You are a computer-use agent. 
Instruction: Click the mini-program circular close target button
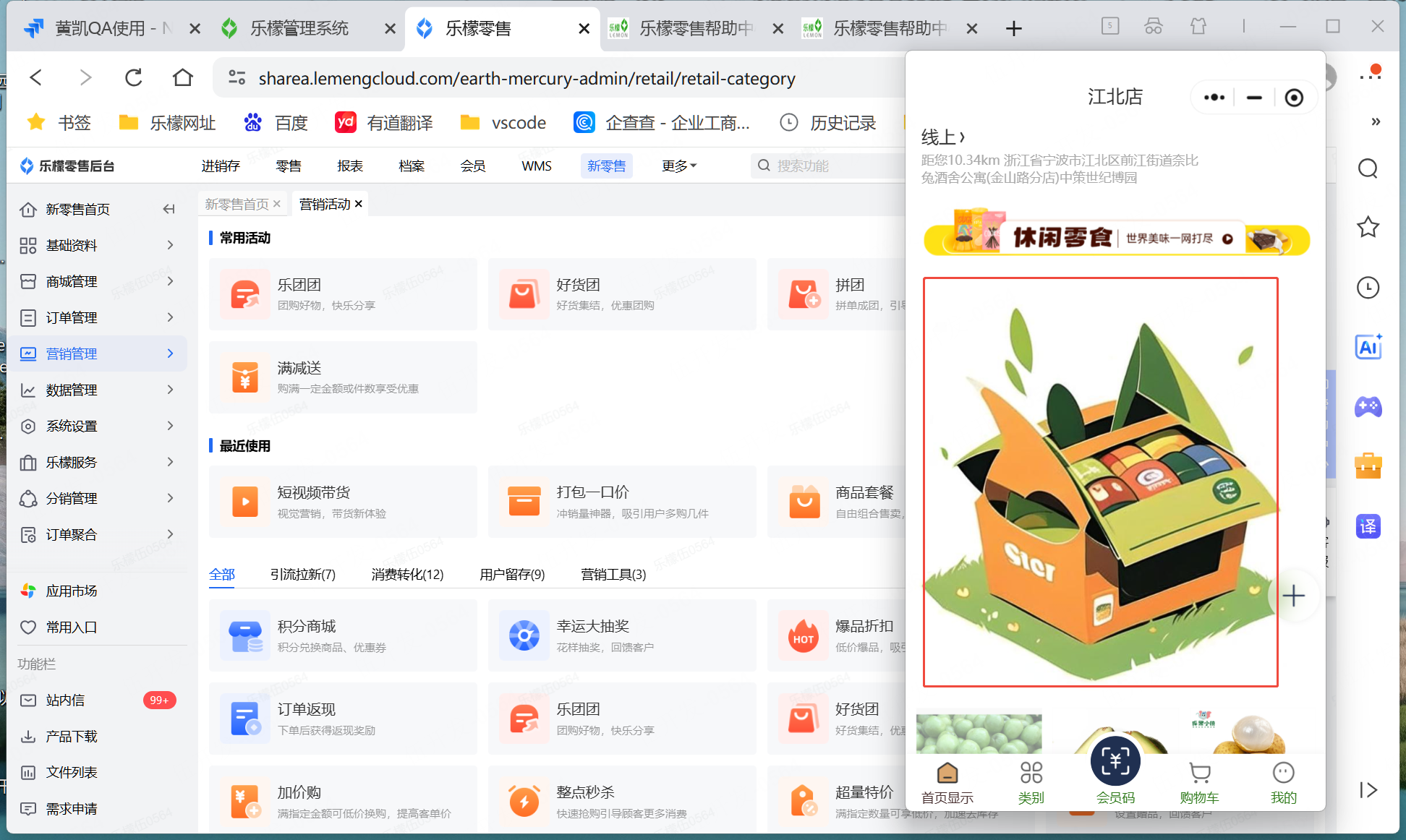[x=1293, y=98]
